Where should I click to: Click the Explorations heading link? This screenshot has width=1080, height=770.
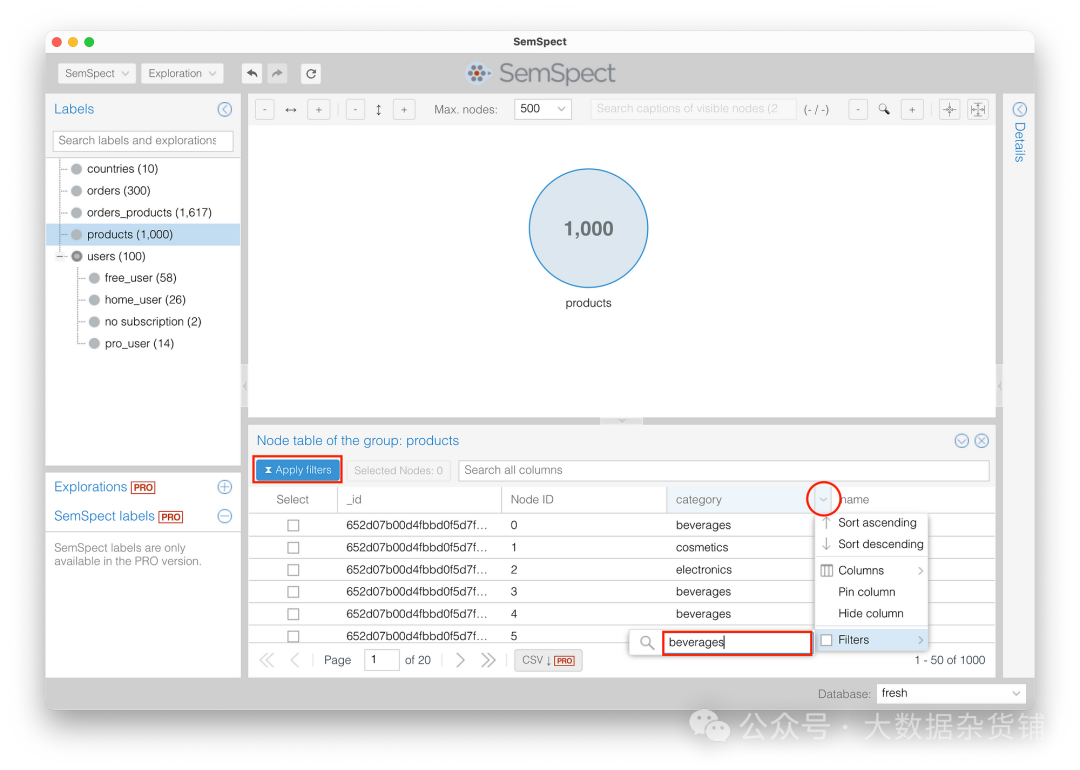90,487
